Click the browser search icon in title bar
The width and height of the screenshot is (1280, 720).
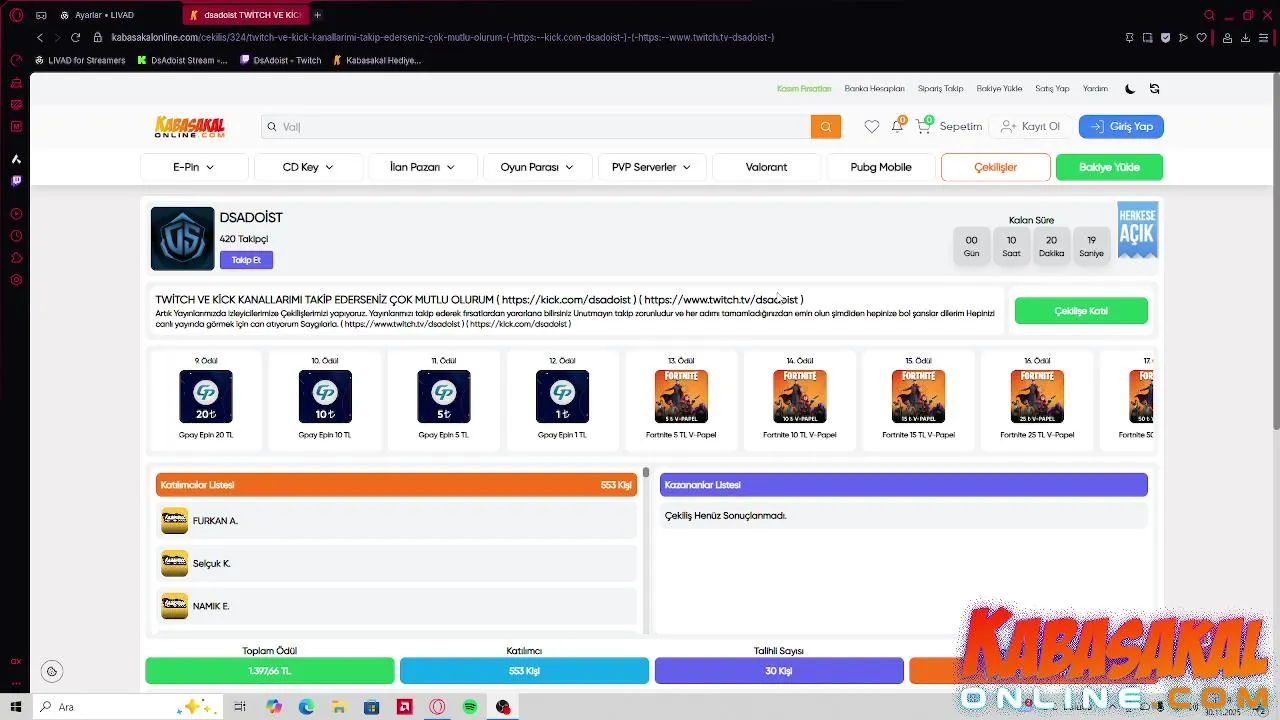[x=1209, y=15]
